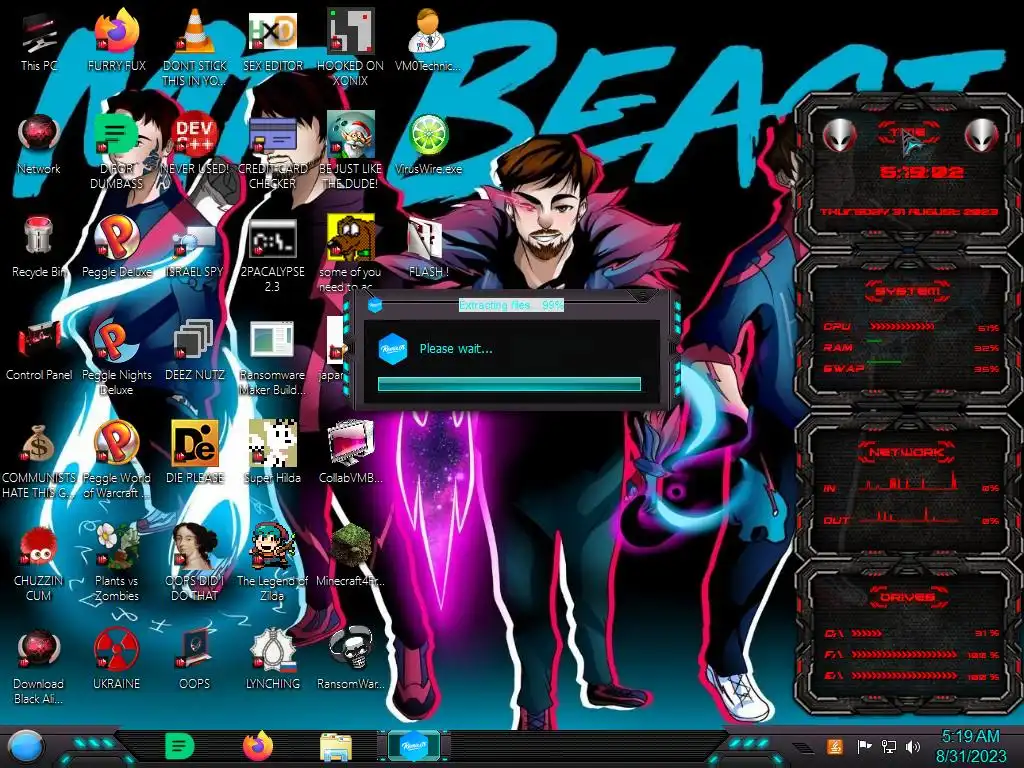Launch the Firefox shortcut labeled FURRY FUX
Image resolution: width=1024 pixels, height=768 pixels.
click(116, 33)
